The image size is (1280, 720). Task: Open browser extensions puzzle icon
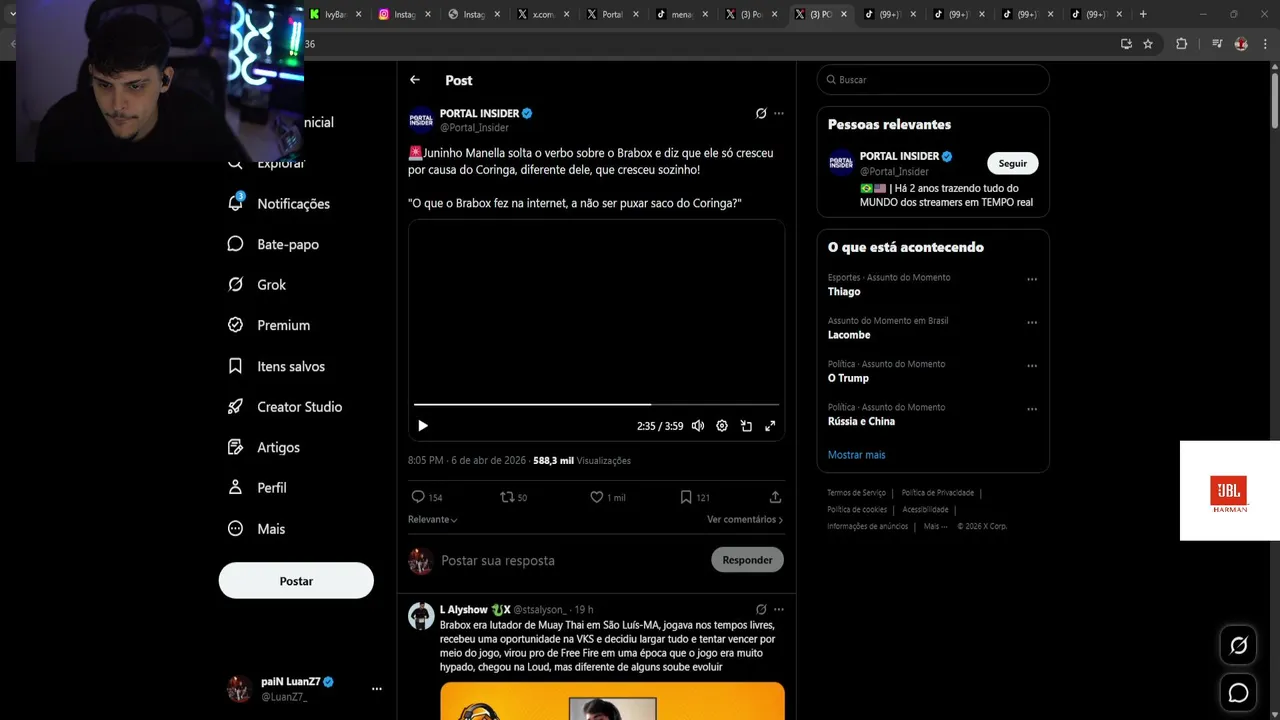pos(1182,44)
